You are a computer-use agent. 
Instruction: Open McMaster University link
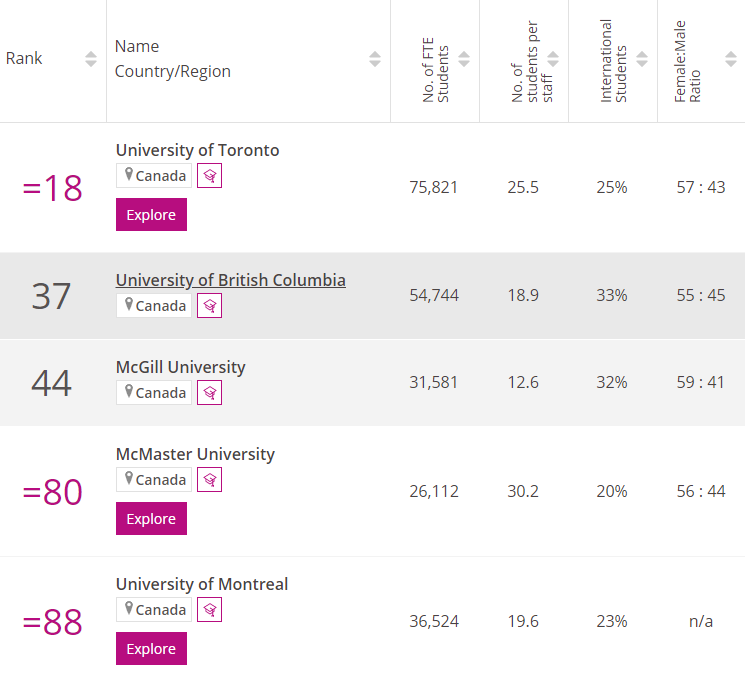click(195, 454)
